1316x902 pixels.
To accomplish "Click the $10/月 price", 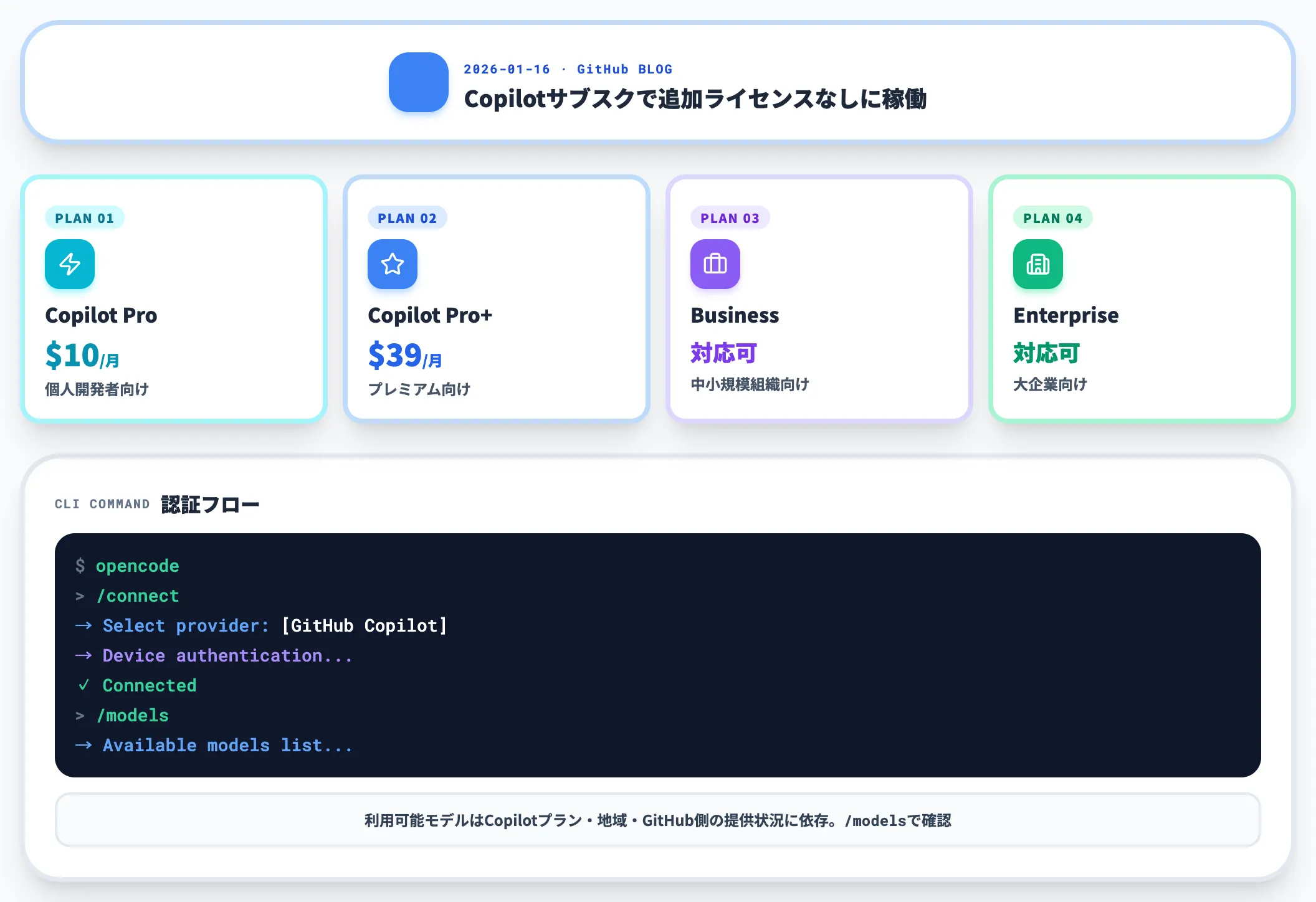I will tap(82, 355).
